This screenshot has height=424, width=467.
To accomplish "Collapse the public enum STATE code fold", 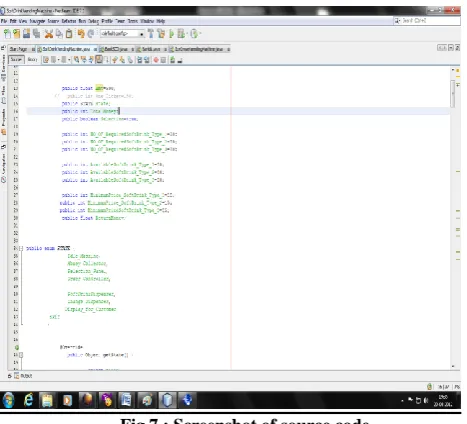I will tap(21, 248).
